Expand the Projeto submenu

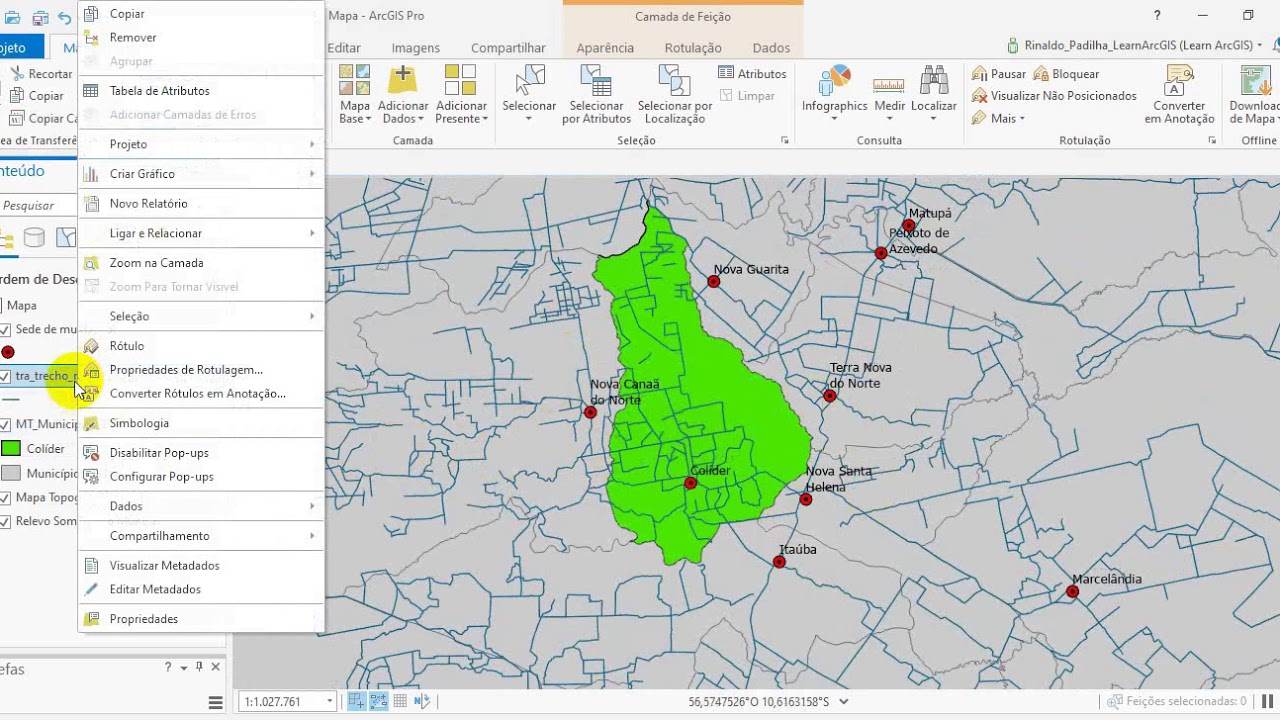(200, 144)
